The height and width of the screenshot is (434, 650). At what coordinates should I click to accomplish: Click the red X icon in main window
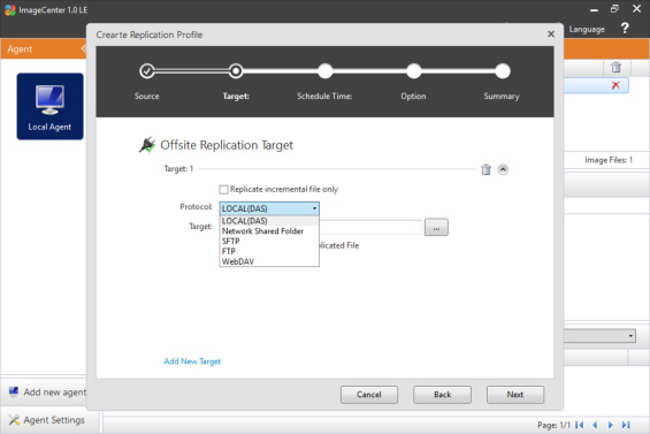tap(616, 85)
